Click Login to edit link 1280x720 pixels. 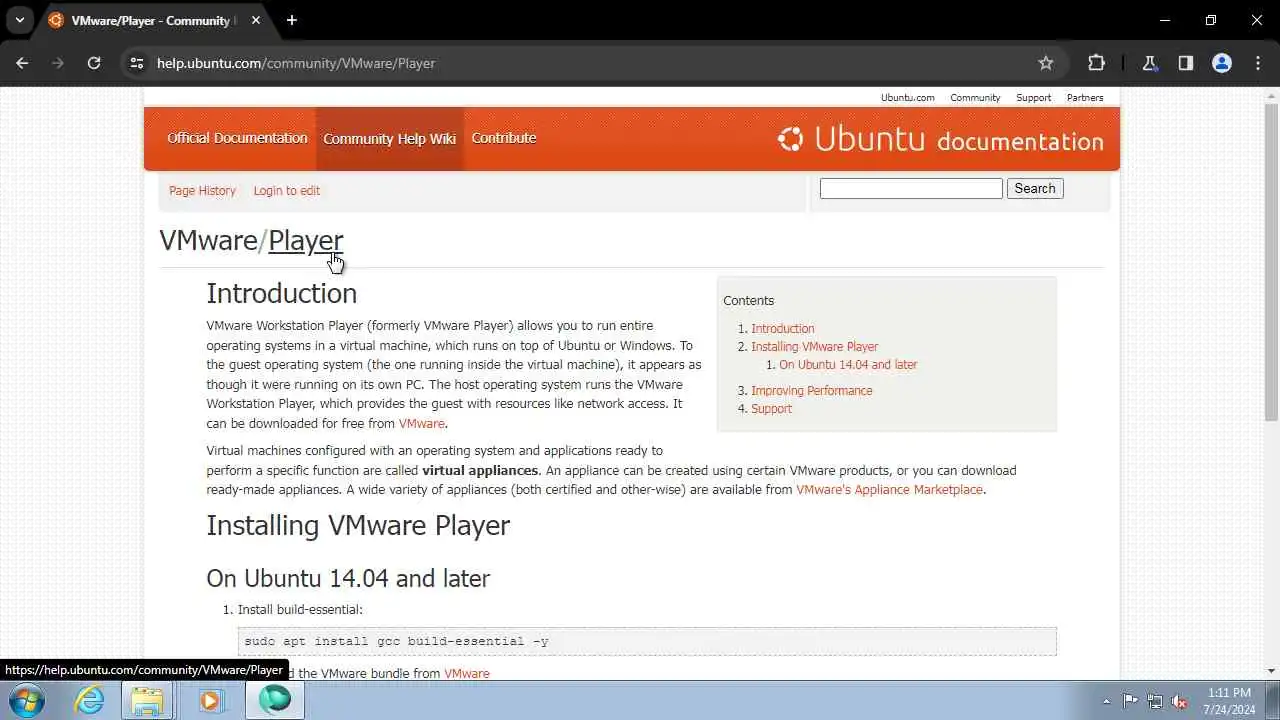point(287,190)
